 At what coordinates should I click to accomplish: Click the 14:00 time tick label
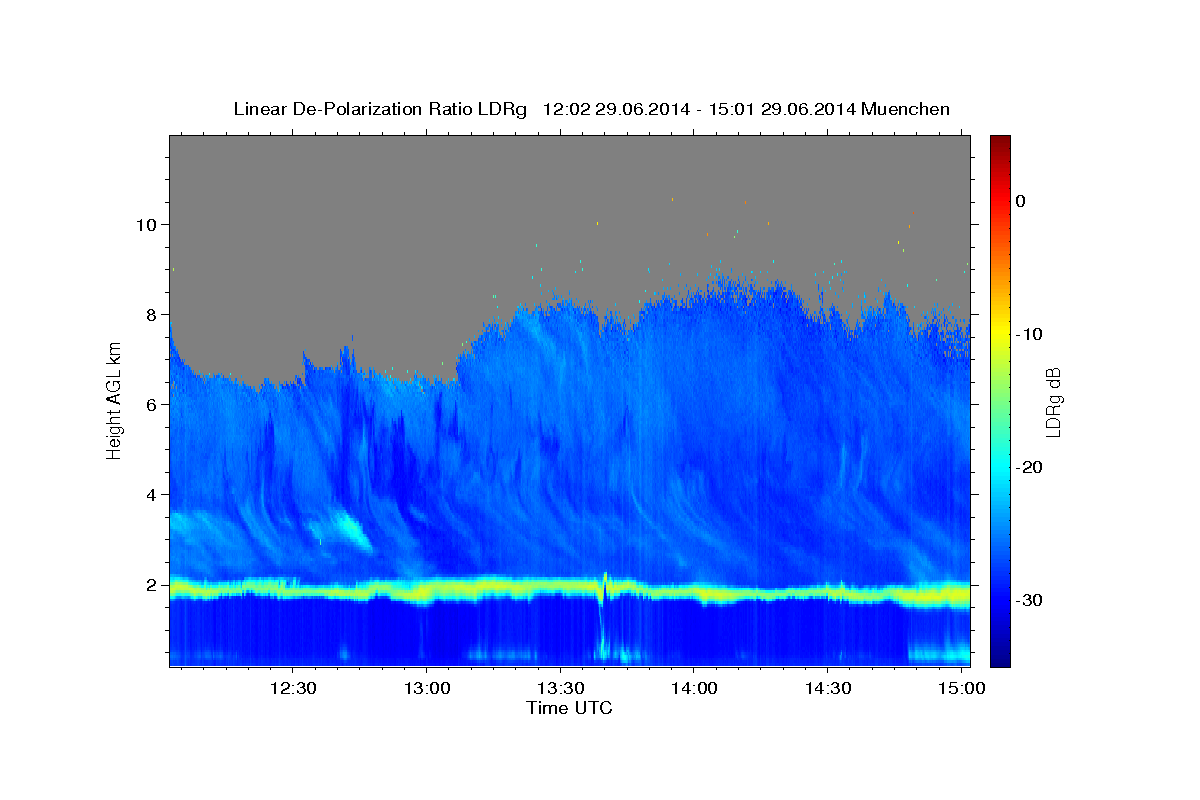(x=694, y=689)
